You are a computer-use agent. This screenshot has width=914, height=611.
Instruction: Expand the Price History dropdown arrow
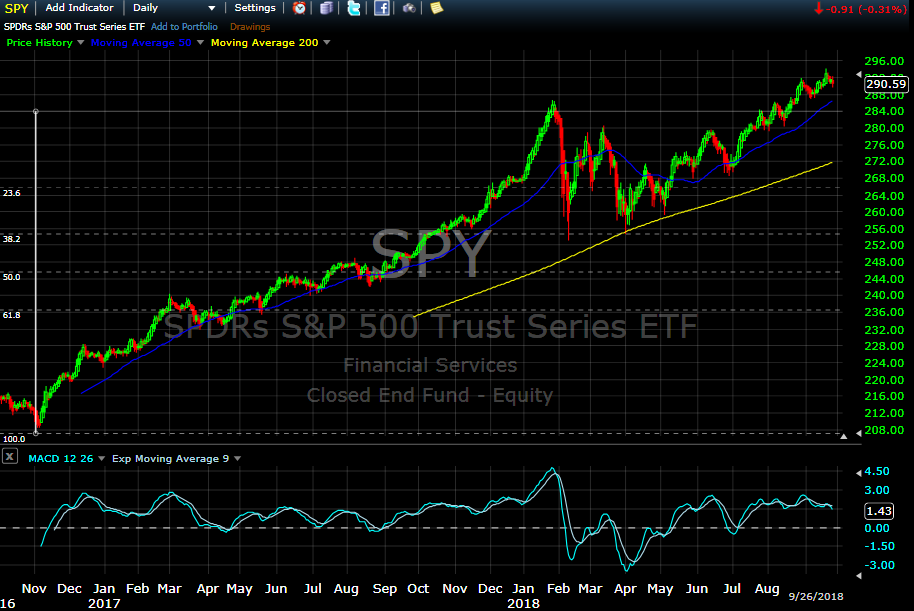coord(81,43)
